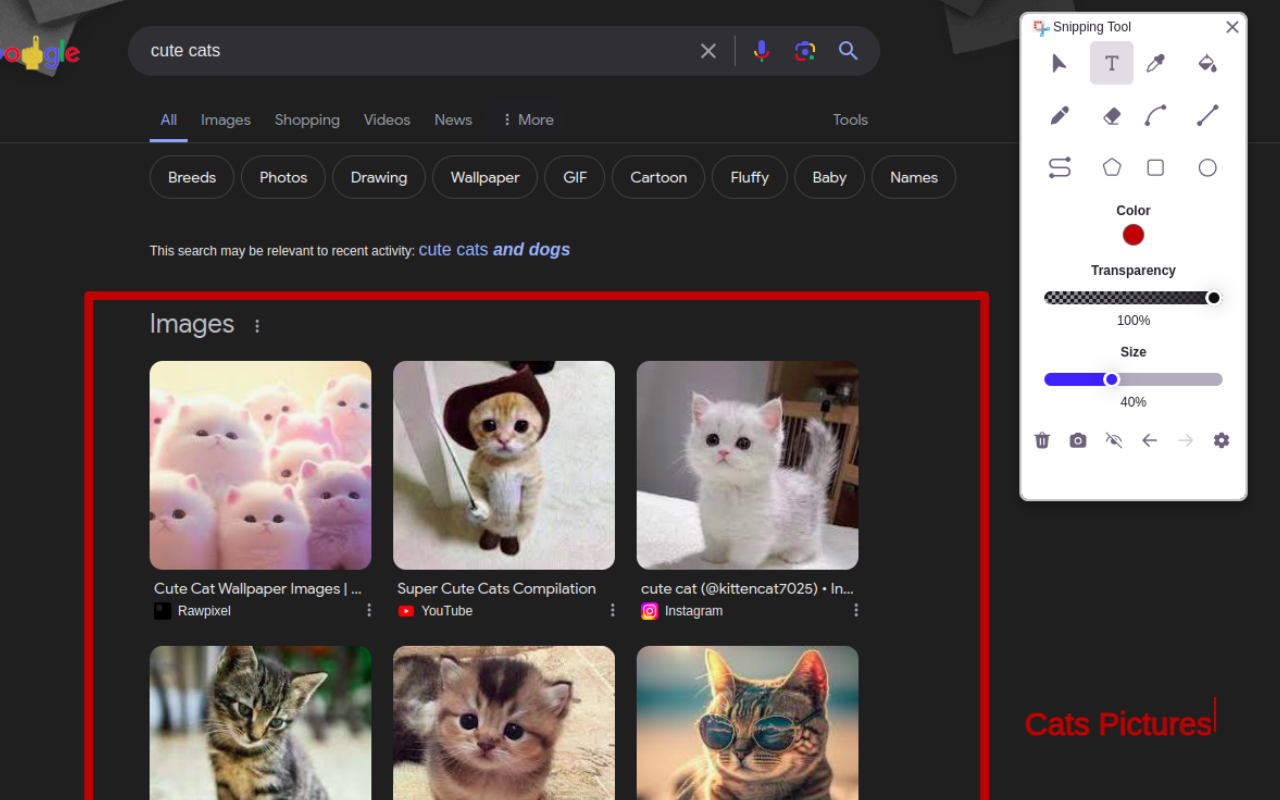The image size is (1280, 800).
Task: Open the pink fluffy kittens wallpaper thumbnail
Action: click(260, 465)
